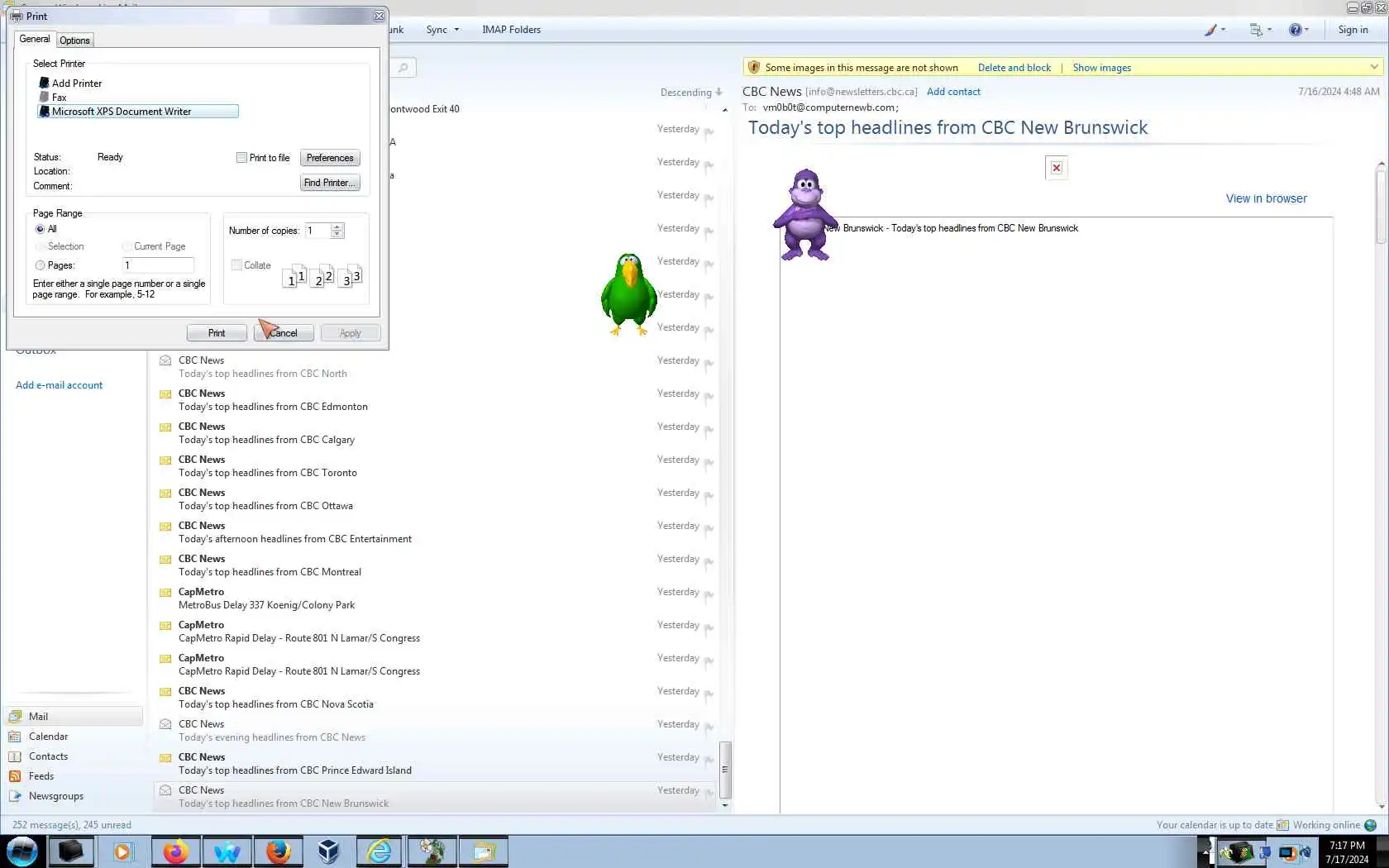Choose Microsoft XPS Document Writer printer
Image resolution: width=1389 pixels, height=868 pixels.
click(138, 111)
